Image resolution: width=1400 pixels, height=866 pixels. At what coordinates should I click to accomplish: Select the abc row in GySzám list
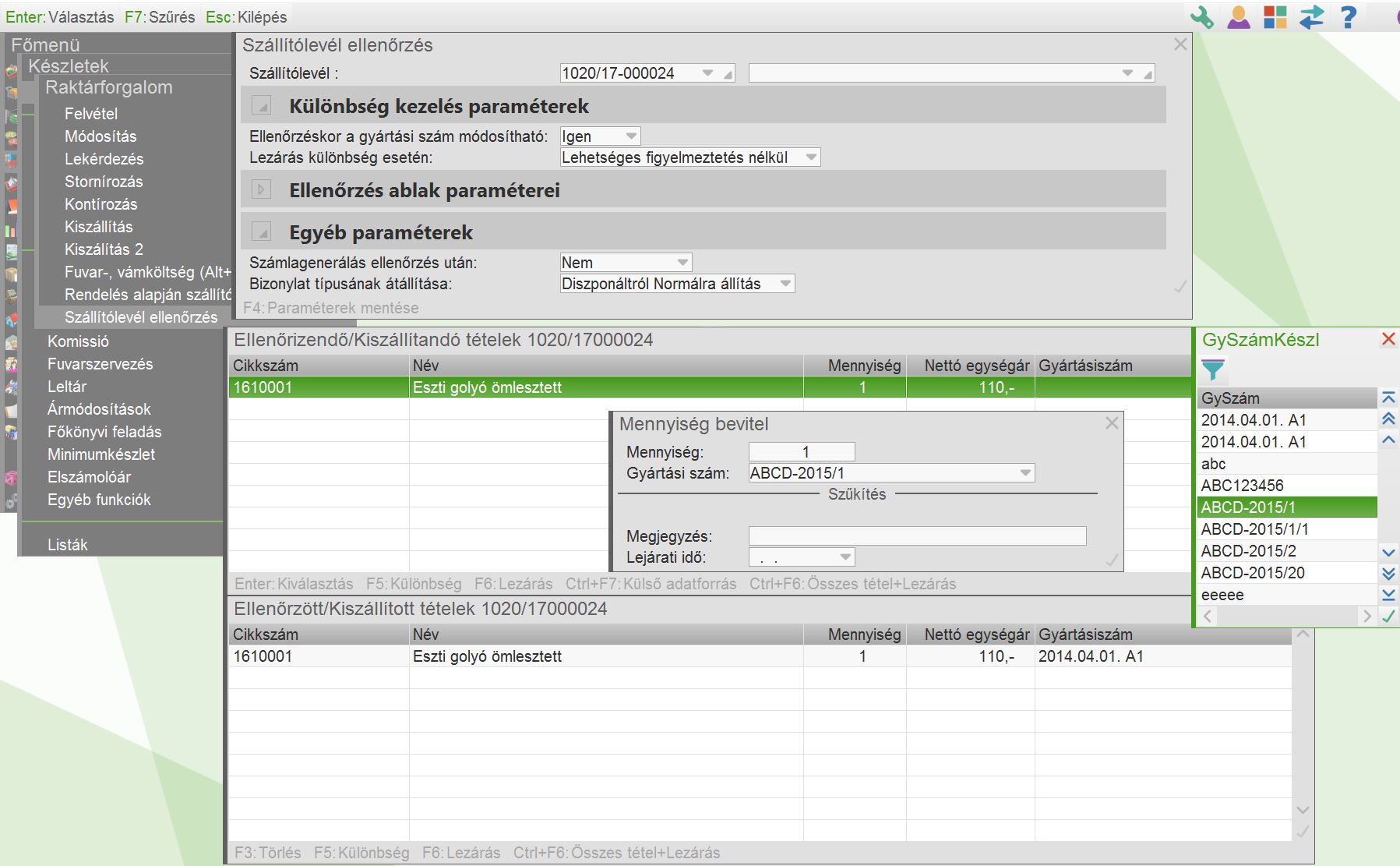(x=1287, y=464)
